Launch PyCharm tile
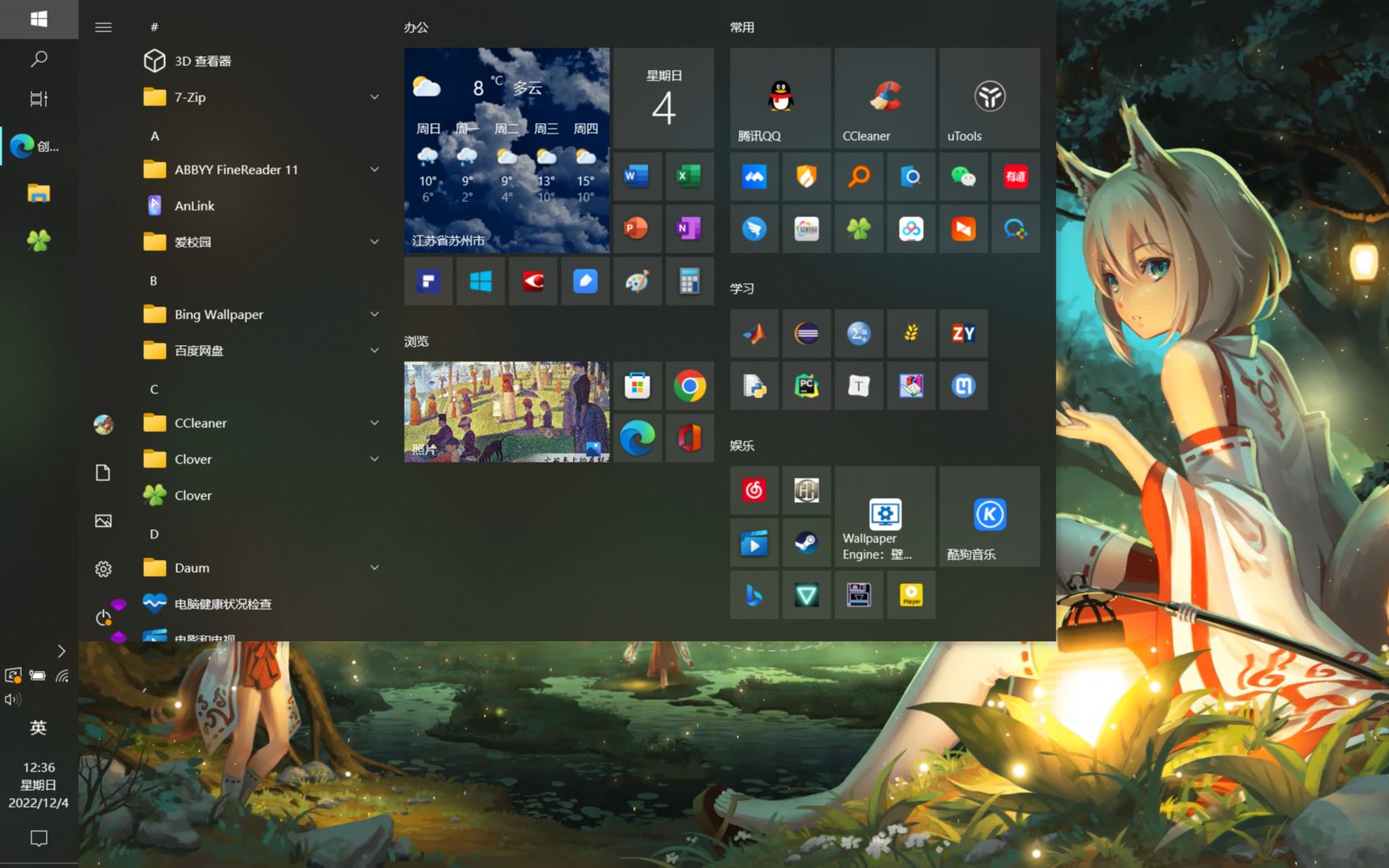 (x=806, y=385)
